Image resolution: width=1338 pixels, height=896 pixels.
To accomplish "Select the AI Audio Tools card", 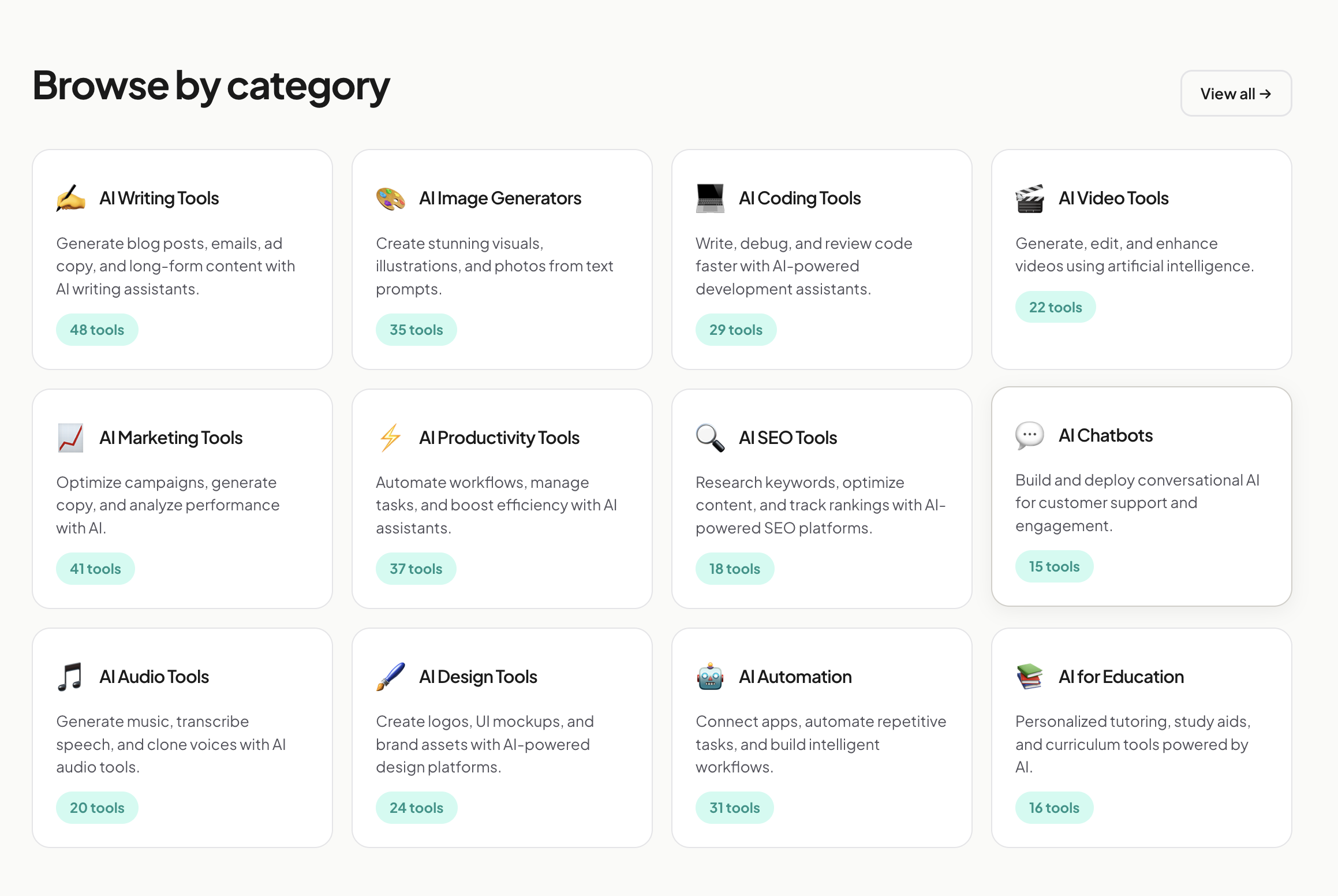I will (182, 737).
